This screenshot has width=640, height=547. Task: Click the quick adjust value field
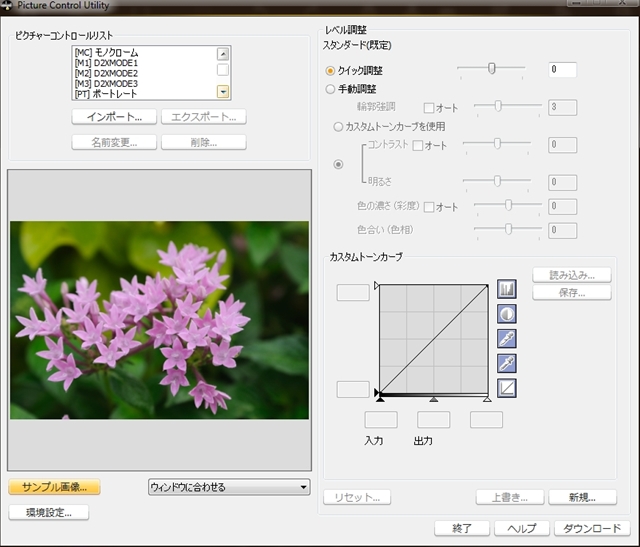point(562,70)
